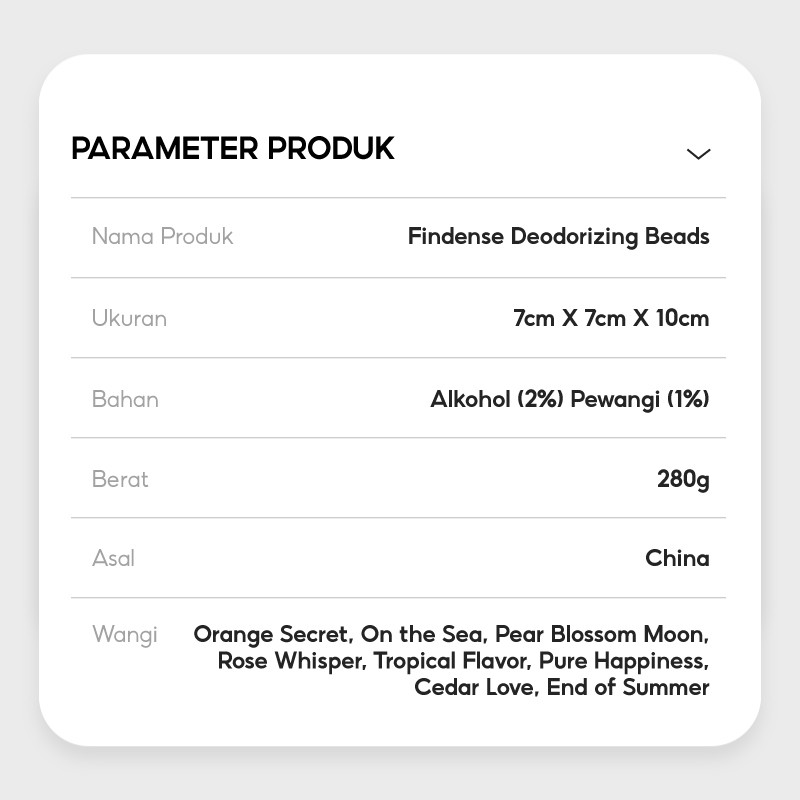Click the 7cm X 7cm X 10cm value
This screenshot has height=800, width=800.
(611, 318)
